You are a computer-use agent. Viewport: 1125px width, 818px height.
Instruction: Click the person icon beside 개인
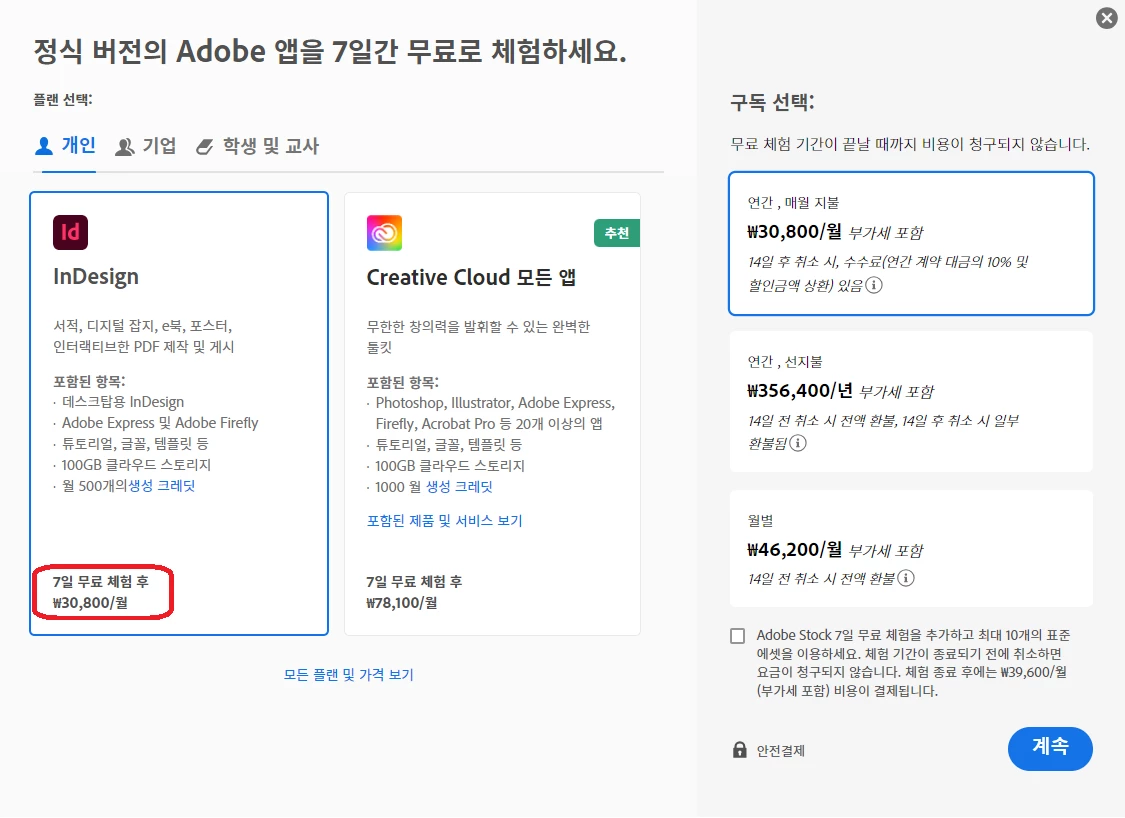(44, 146)
